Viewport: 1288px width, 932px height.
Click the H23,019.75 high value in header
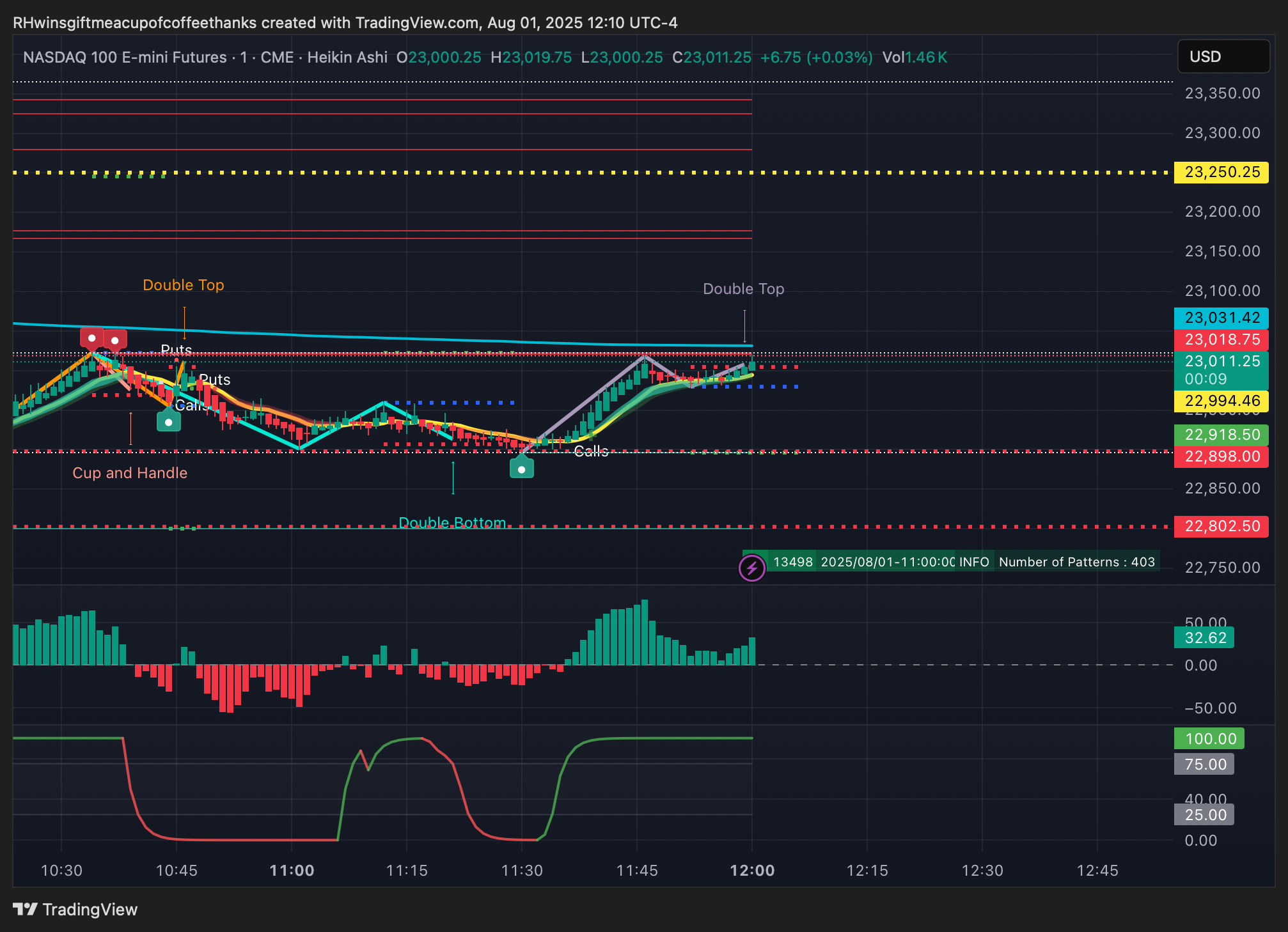[x=531, y=58]
